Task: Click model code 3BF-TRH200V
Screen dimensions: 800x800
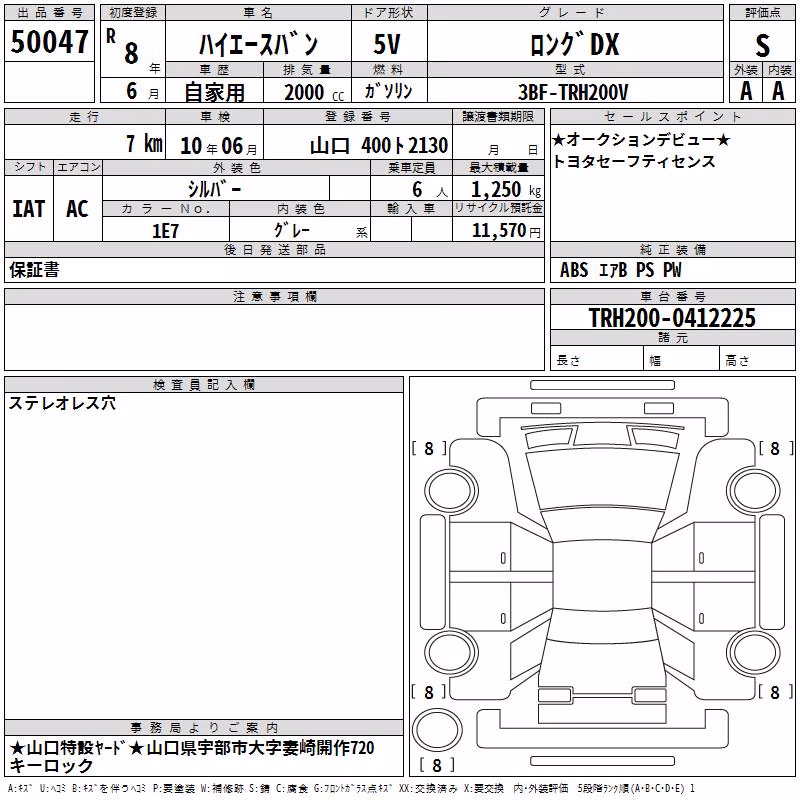Action: coord(573,92)
